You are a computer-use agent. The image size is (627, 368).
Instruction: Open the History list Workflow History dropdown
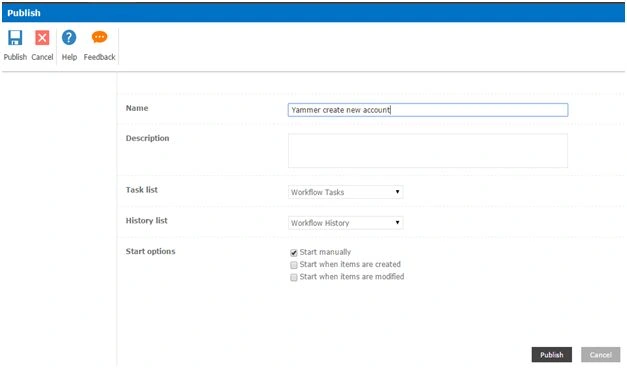345,223
